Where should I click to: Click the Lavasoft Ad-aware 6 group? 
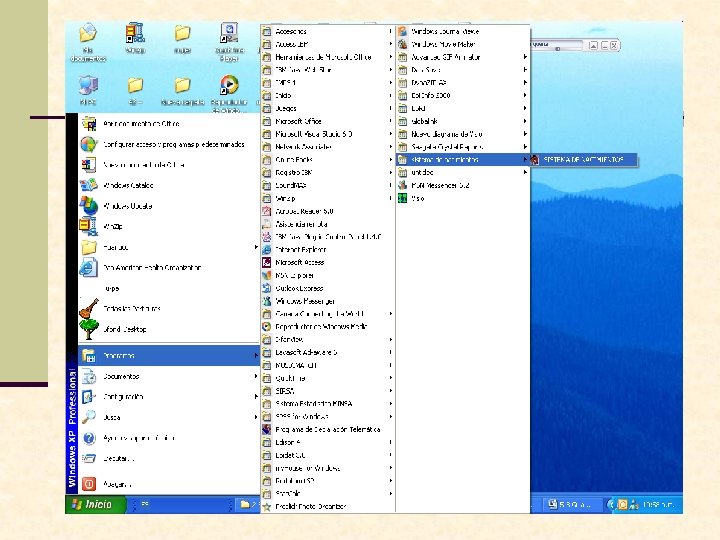click(327, 352)
